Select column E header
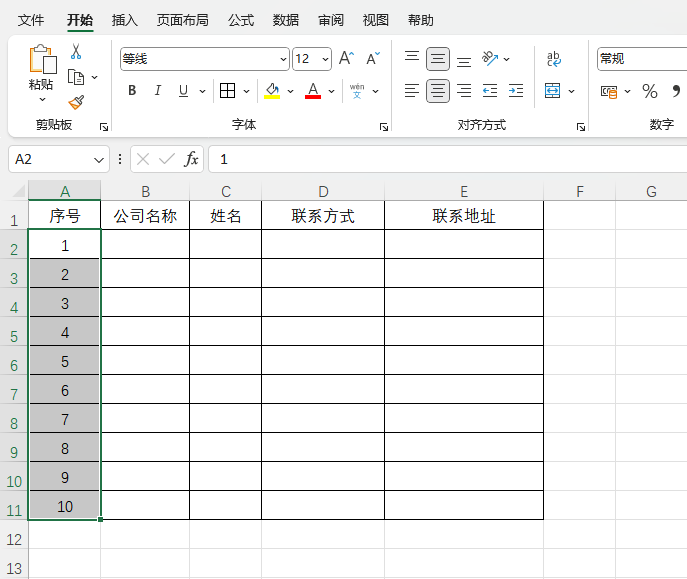The height and width of the screenshot is (579, 687). 464,191
